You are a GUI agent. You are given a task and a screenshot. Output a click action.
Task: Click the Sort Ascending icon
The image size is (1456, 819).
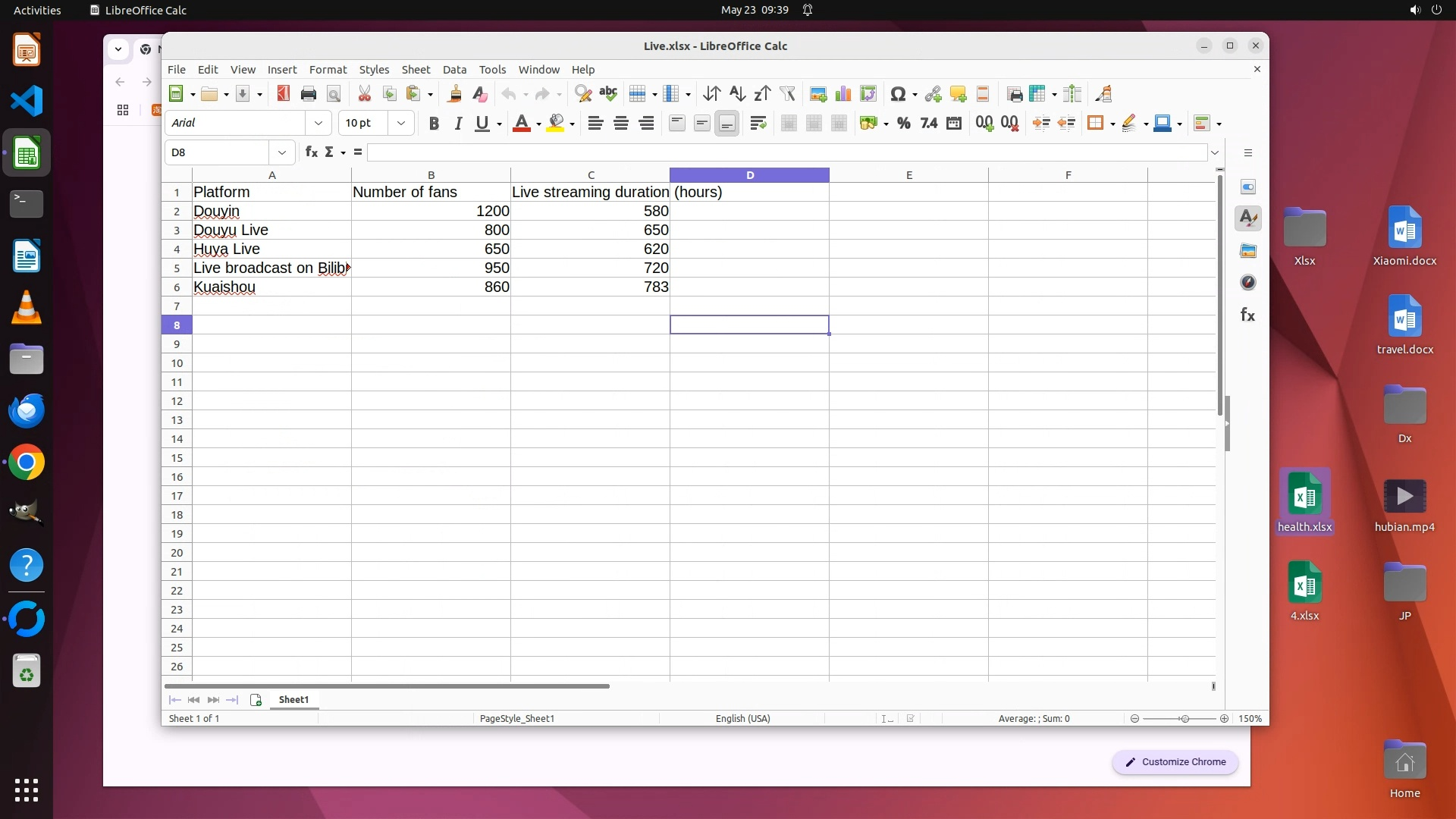pyautogui.click(x=737, y=94)
